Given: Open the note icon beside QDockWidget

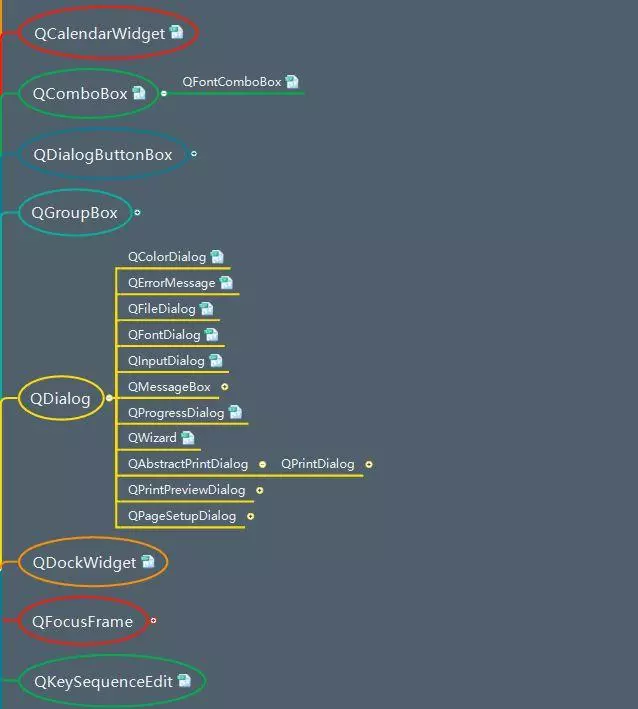Looking at the screenshot, I should coord(148,561).
